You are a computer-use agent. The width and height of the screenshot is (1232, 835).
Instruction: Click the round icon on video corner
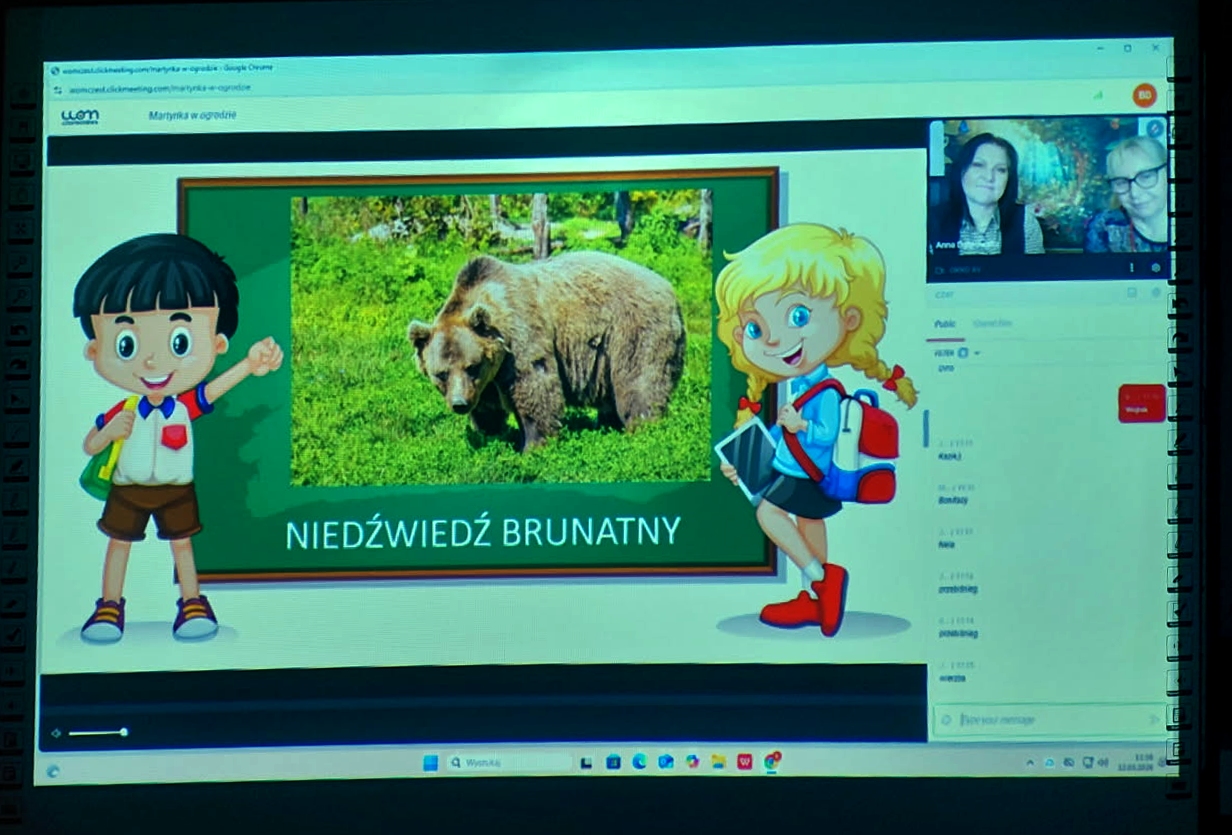[x=1155, y=128]
